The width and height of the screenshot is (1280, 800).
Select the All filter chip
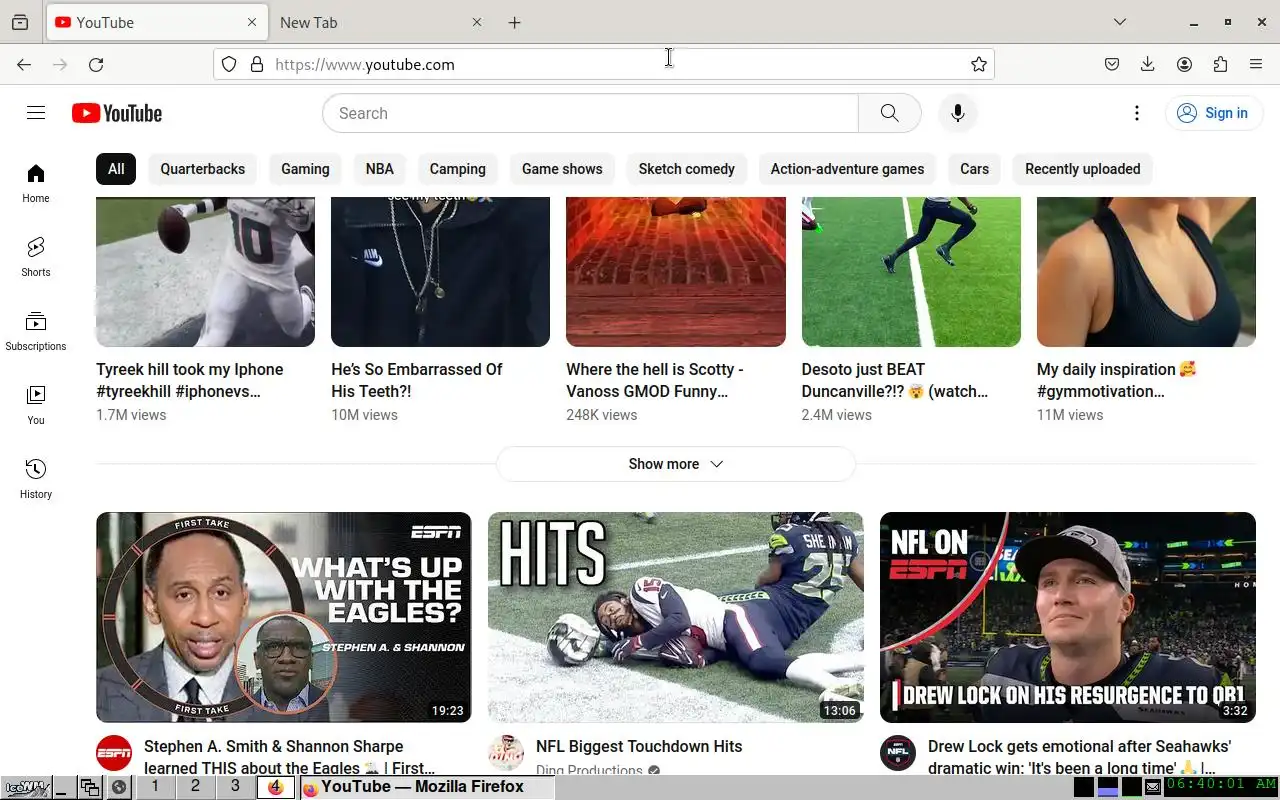[116, 169]
